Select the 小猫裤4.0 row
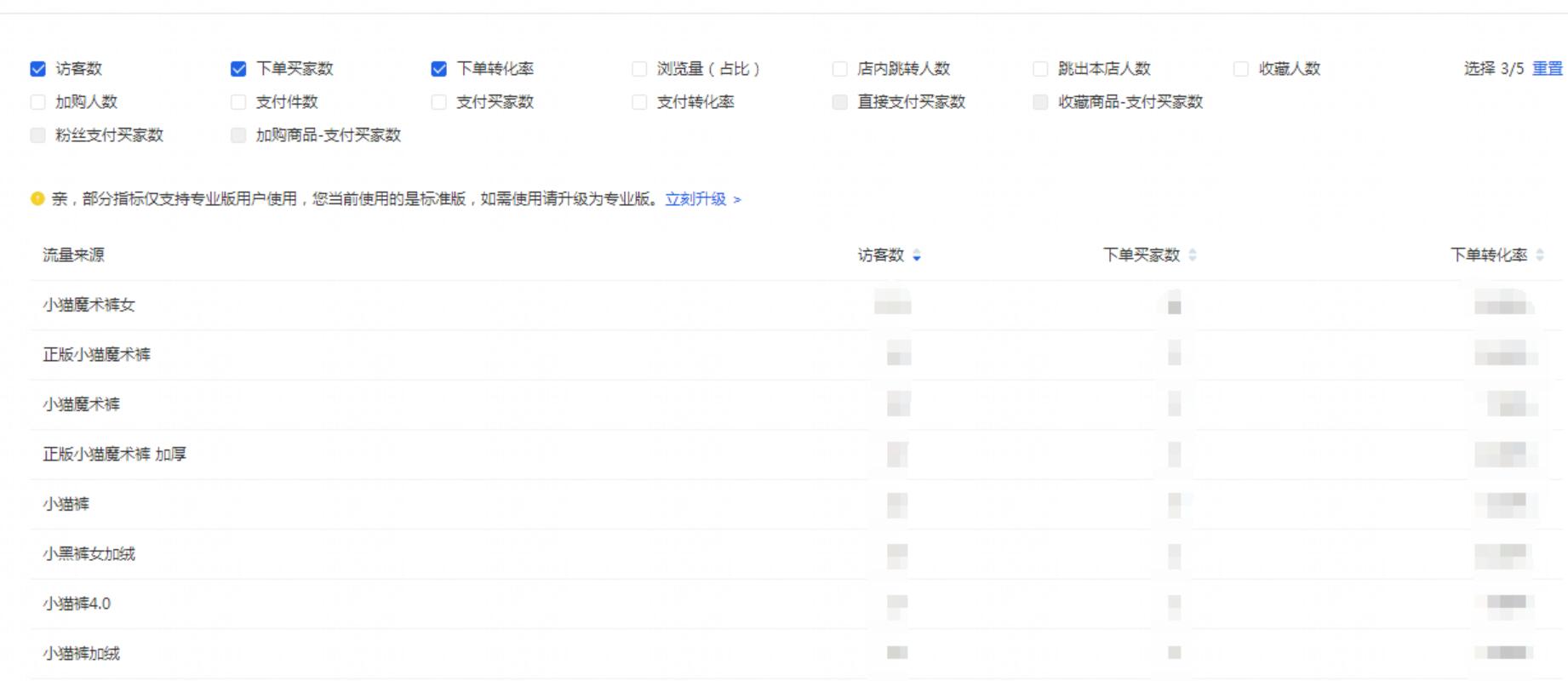1568x681 pixels. [797, 604]
